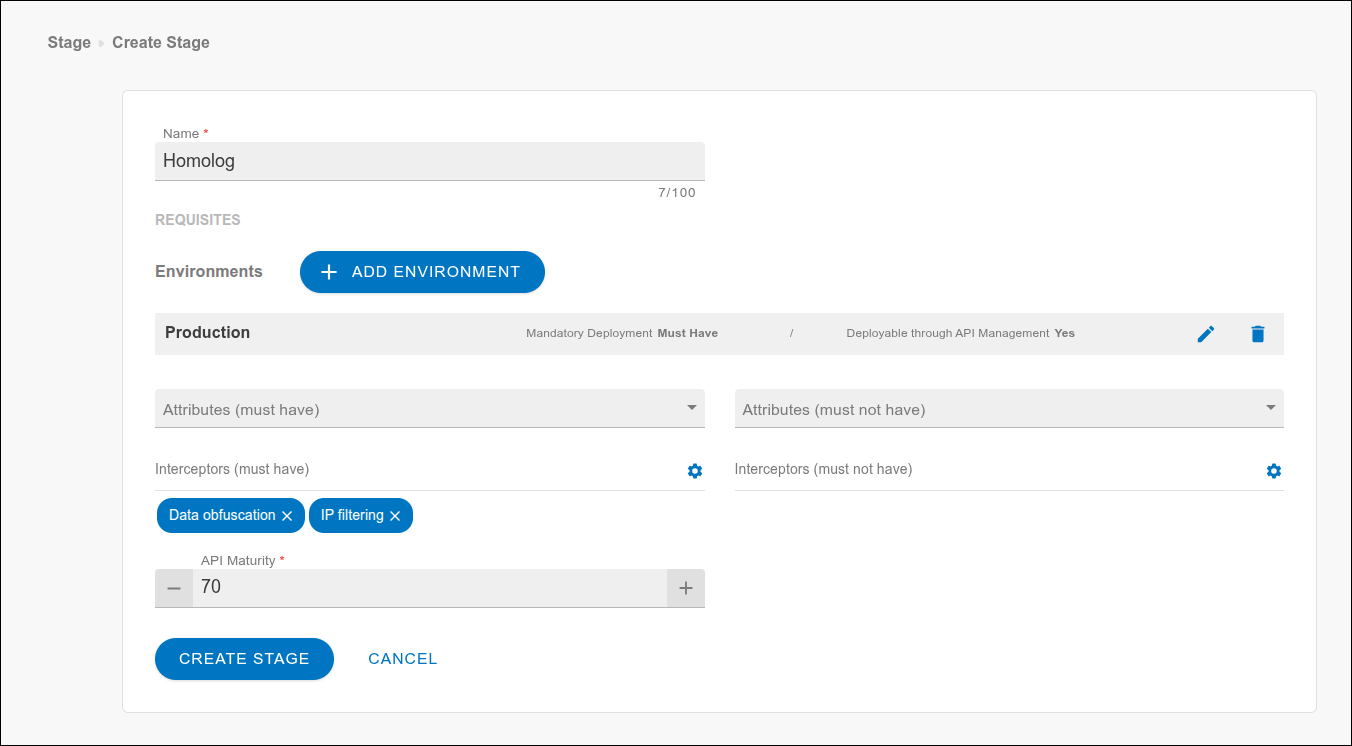
Task: Edit the Production environment with pencil icon
Action: coord(1206,334)
